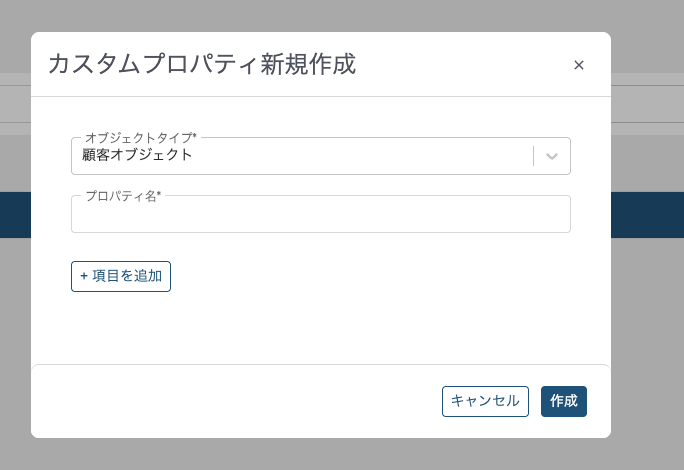
Task: Click the divider beside the dropdown chevron
Action: (x=534, y=156)
